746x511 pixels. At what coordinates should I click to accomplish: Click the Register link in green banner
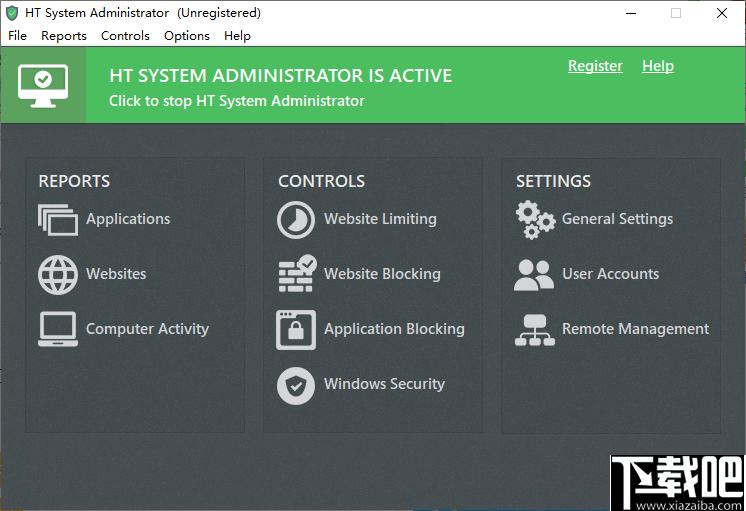click(x=595, y=66)
